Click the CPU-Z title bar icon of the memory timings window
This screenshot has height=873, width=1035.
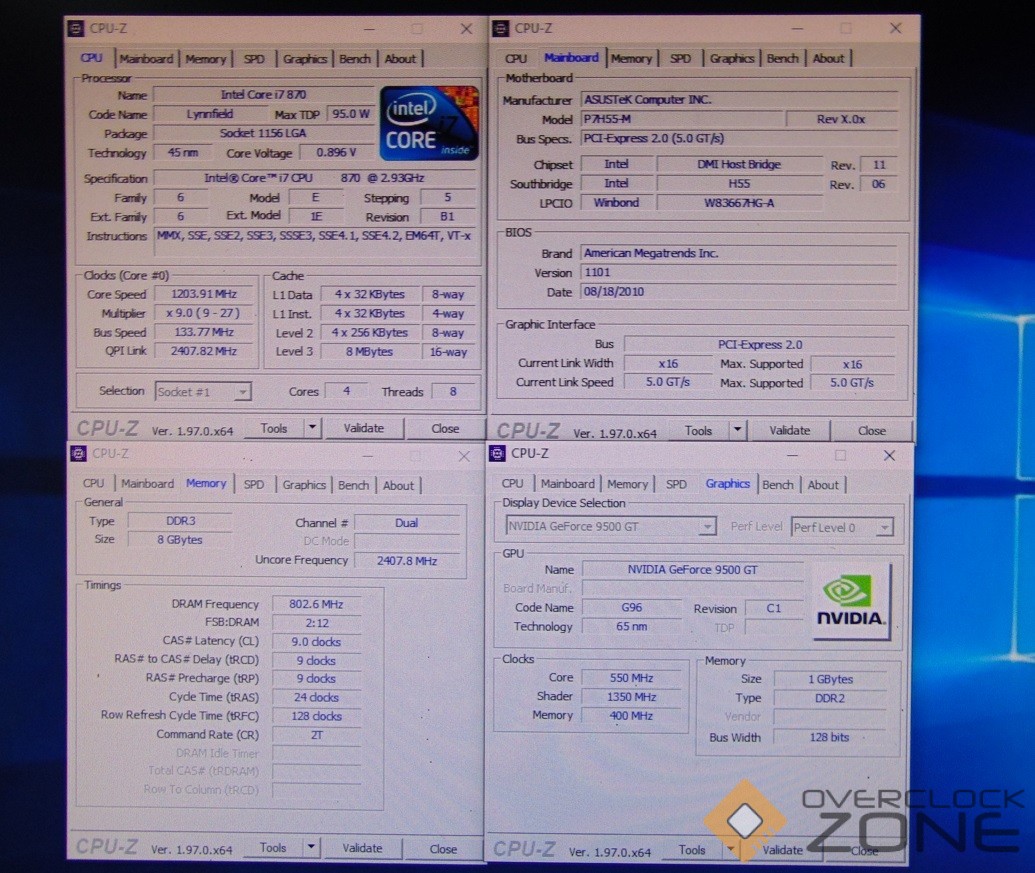pyautogui.click(x=78, y=454)
